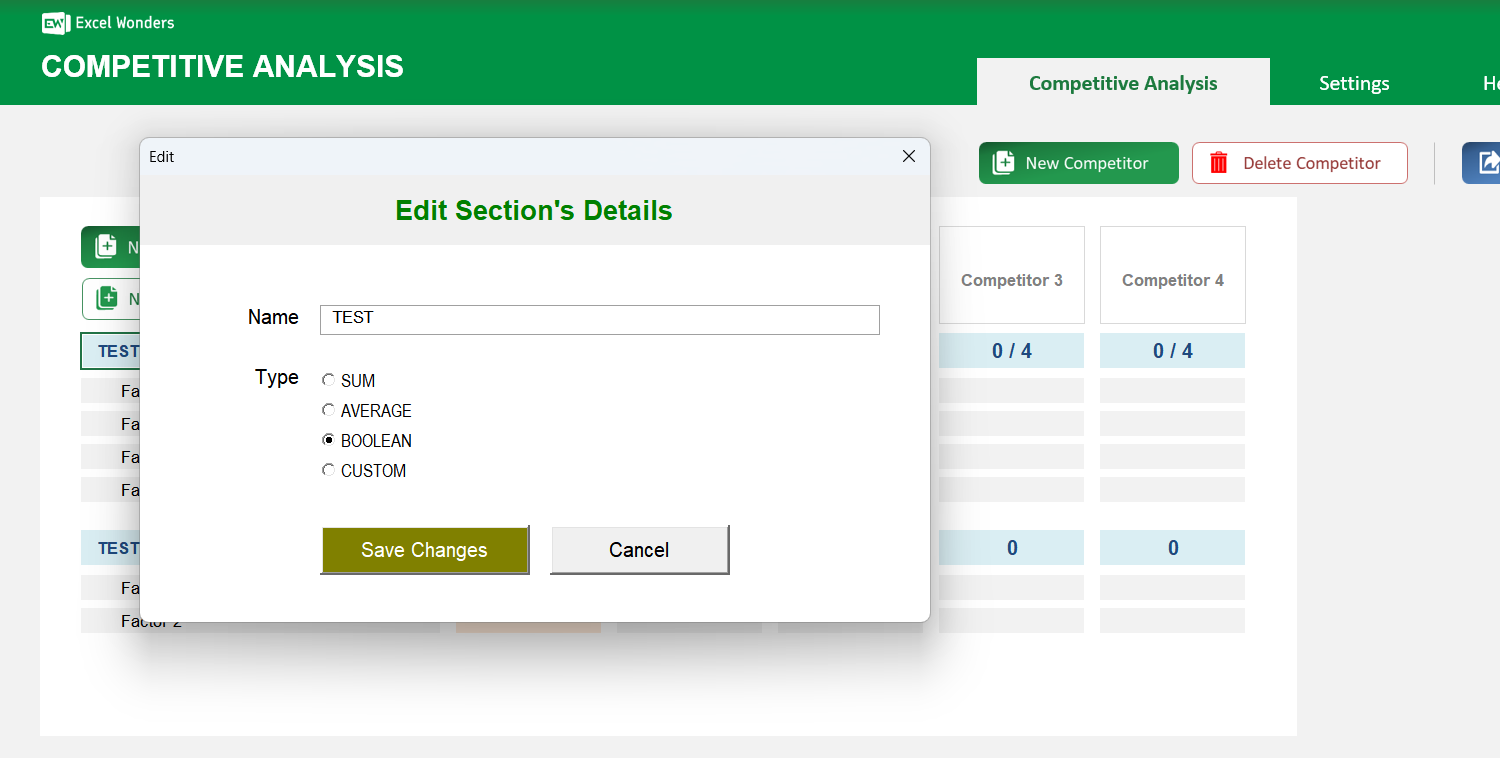
Task: Select the Competitor 4 column header
Action: [1171, 279]
